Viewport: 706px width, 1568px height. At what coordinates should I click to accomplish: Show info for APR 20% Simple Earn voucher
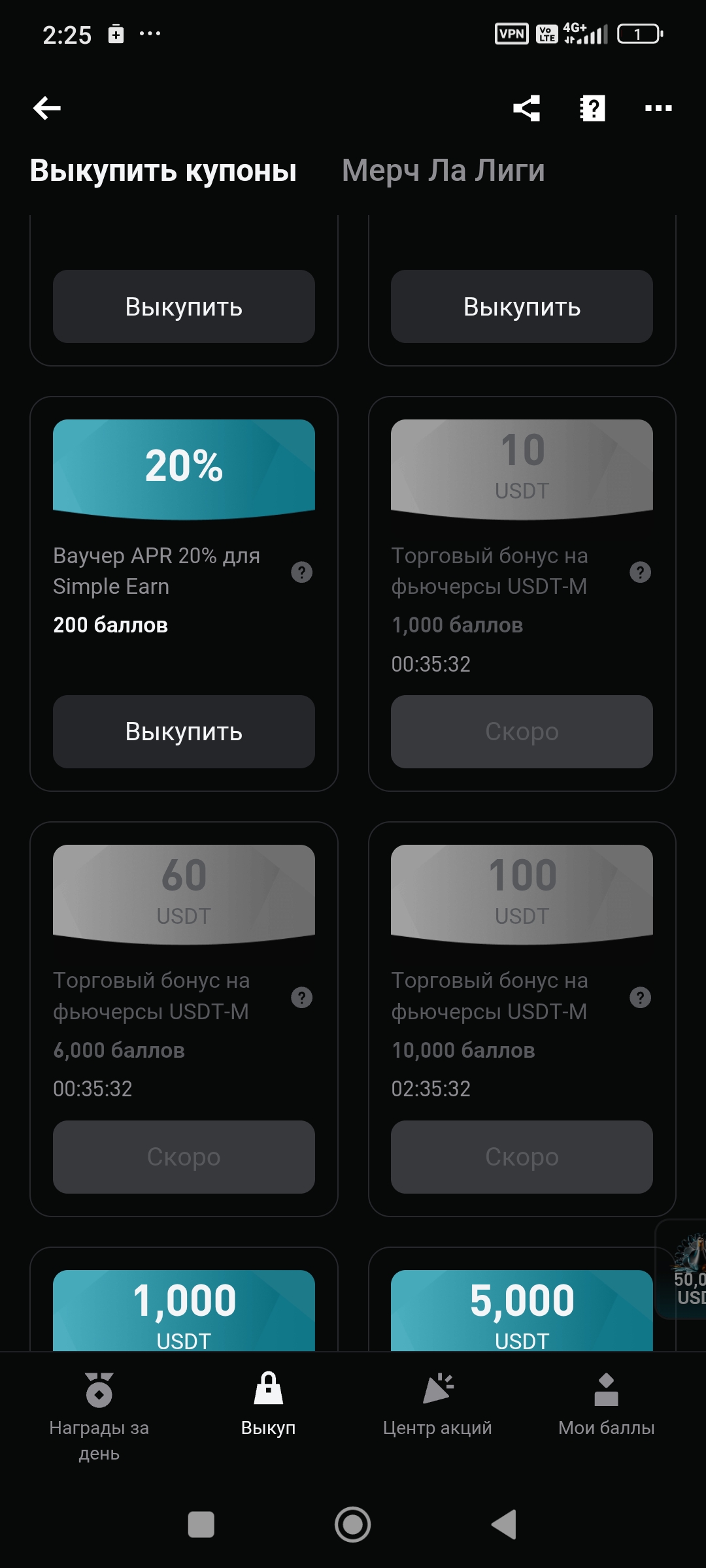point(301,572)
